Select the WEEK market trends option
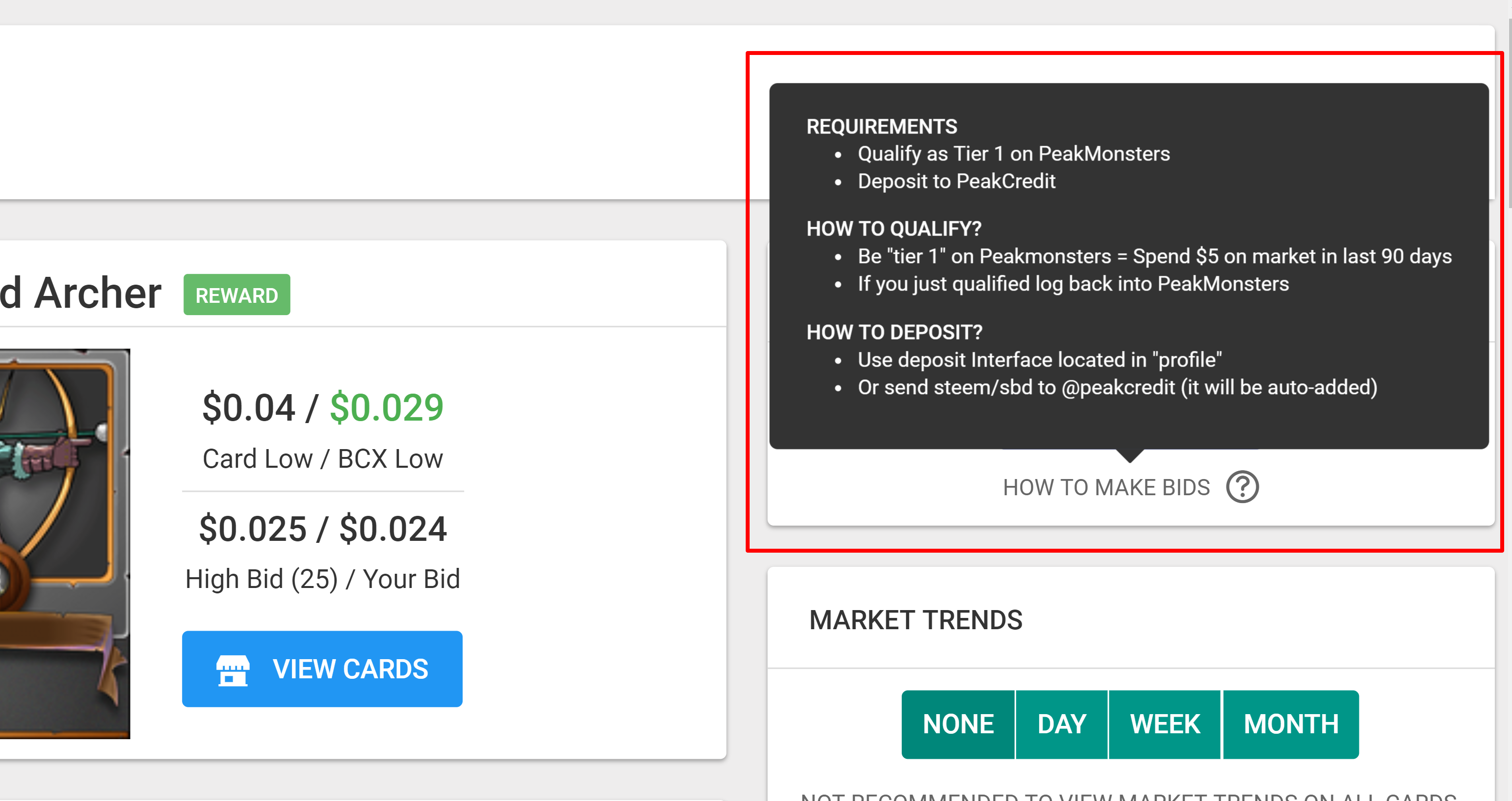Image resolution: width=1512 pixels, height=801 pixels. (1165, 724)
